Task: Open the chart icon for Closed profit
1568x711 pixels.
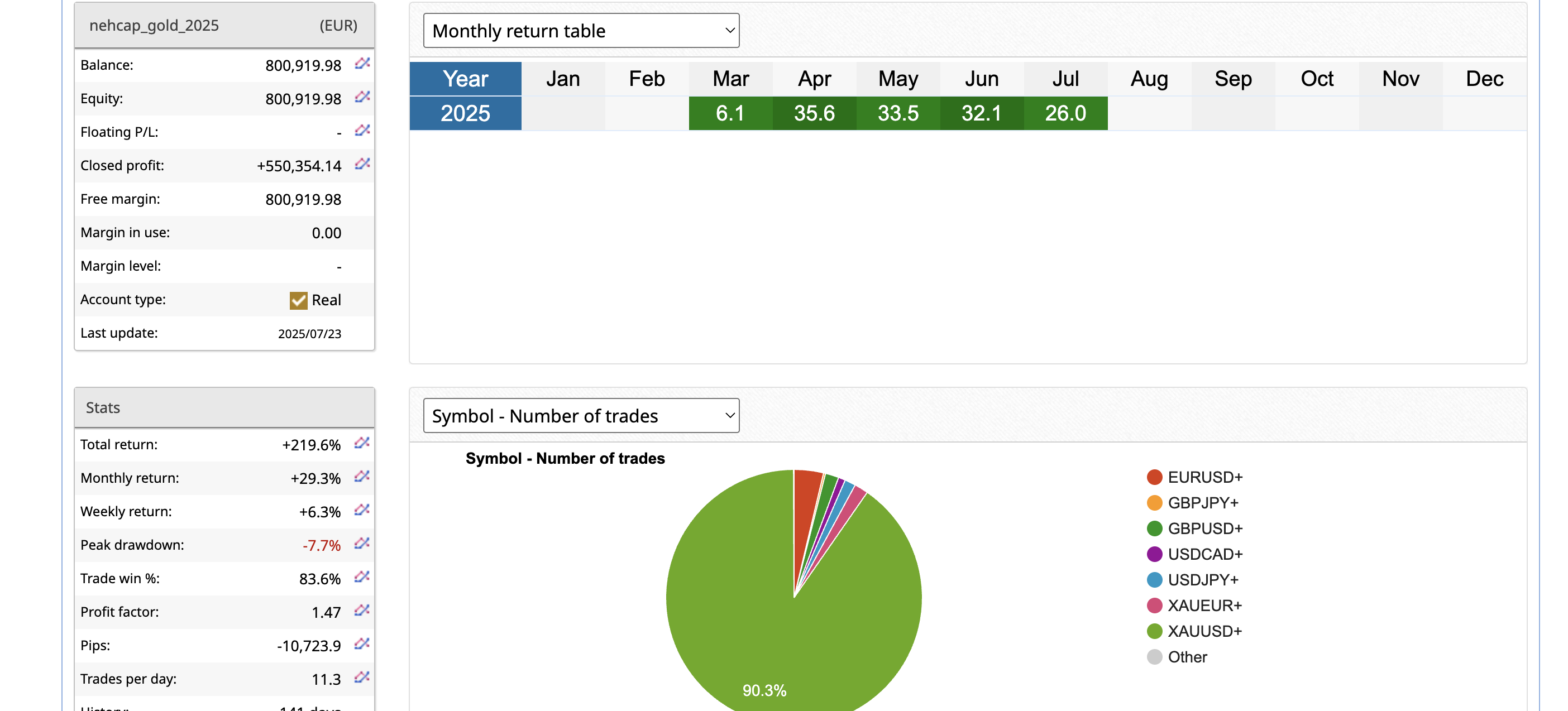Action: point(363,164)
